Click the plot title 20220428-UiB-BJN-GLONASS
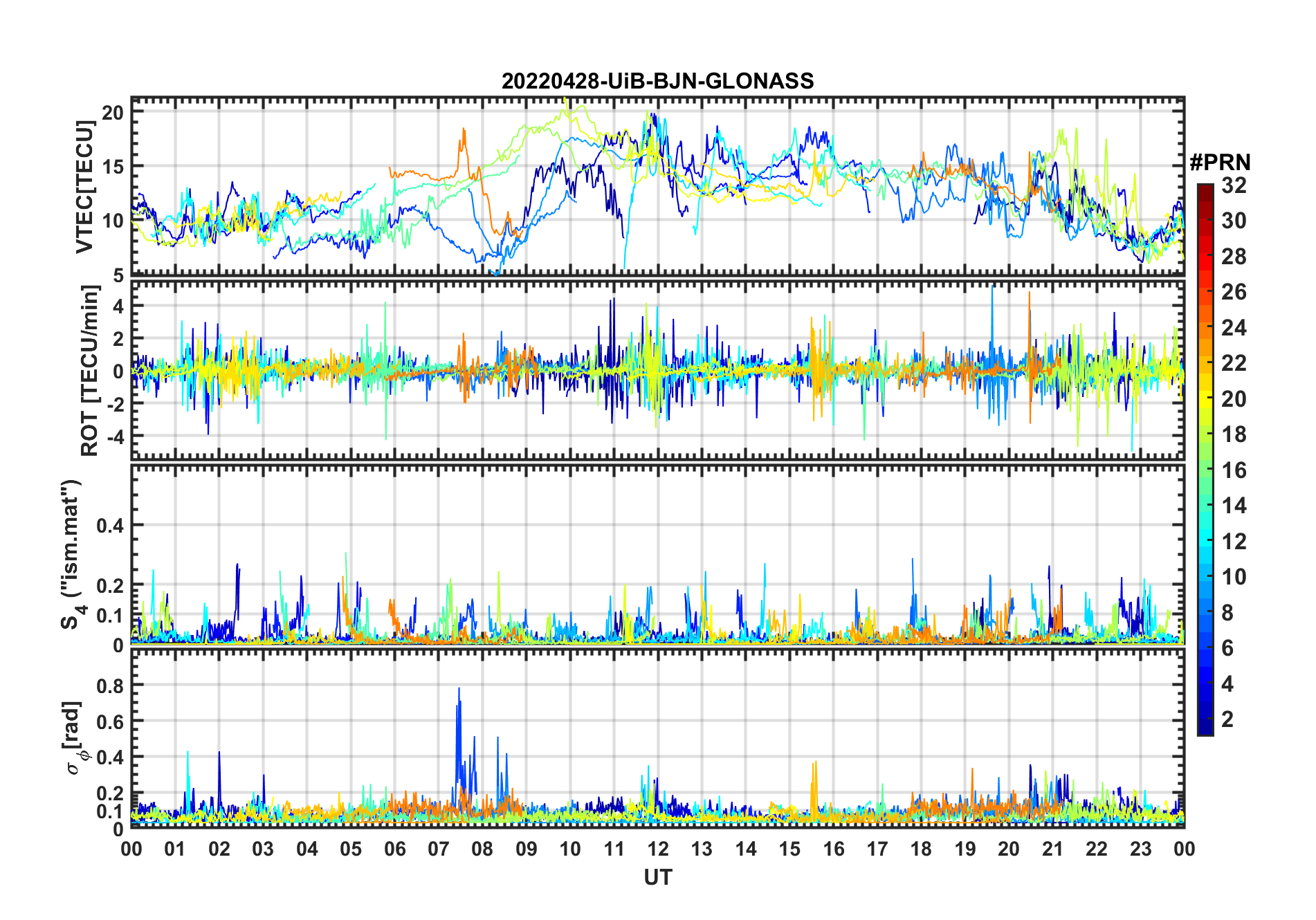The height and width of the screenshot is (920, 1316). tap(657, 81)
